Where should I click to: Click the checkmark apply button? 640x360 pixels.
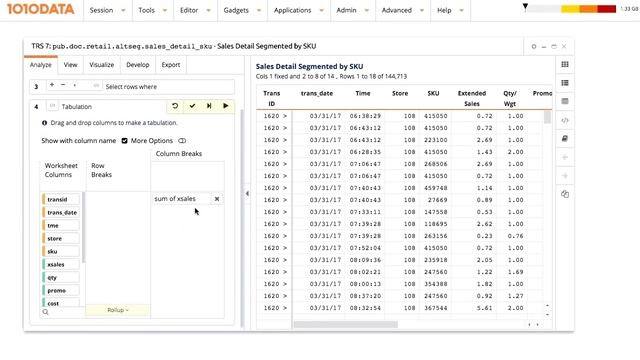coord(192,106)
